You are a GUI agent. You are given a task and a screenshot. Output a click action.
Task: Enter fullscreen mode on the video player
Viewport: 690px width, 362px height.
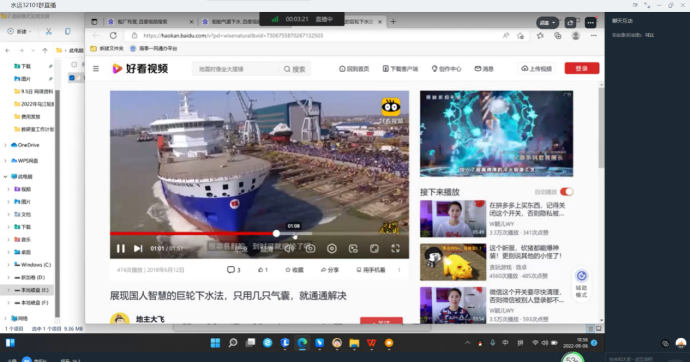coord(395,249)
